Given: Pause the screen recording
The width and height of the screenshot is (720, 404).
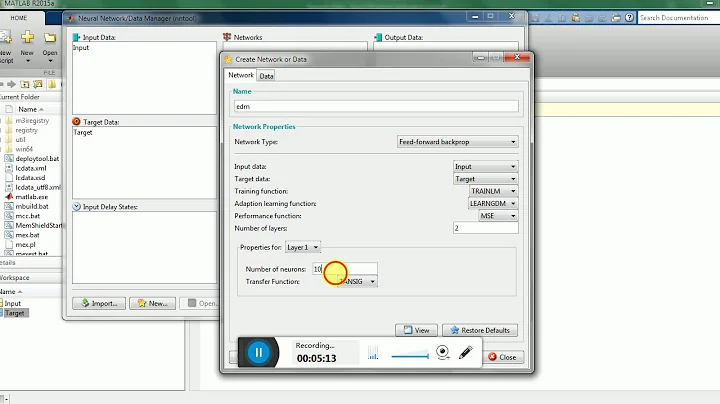Looking at the screenshot, I should tap(259, 353).
